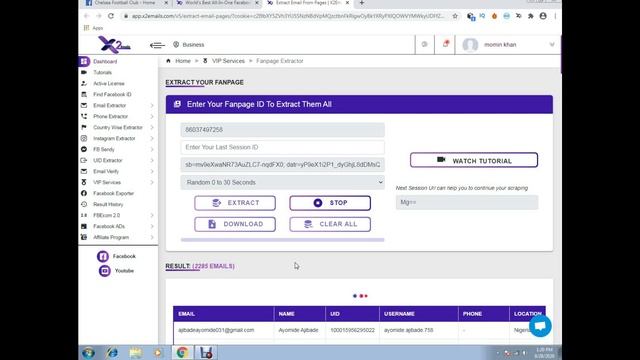The width and height of the screenshot is (640, 360).
Task: Click the extraction progress bar
Action: (282, 240)
